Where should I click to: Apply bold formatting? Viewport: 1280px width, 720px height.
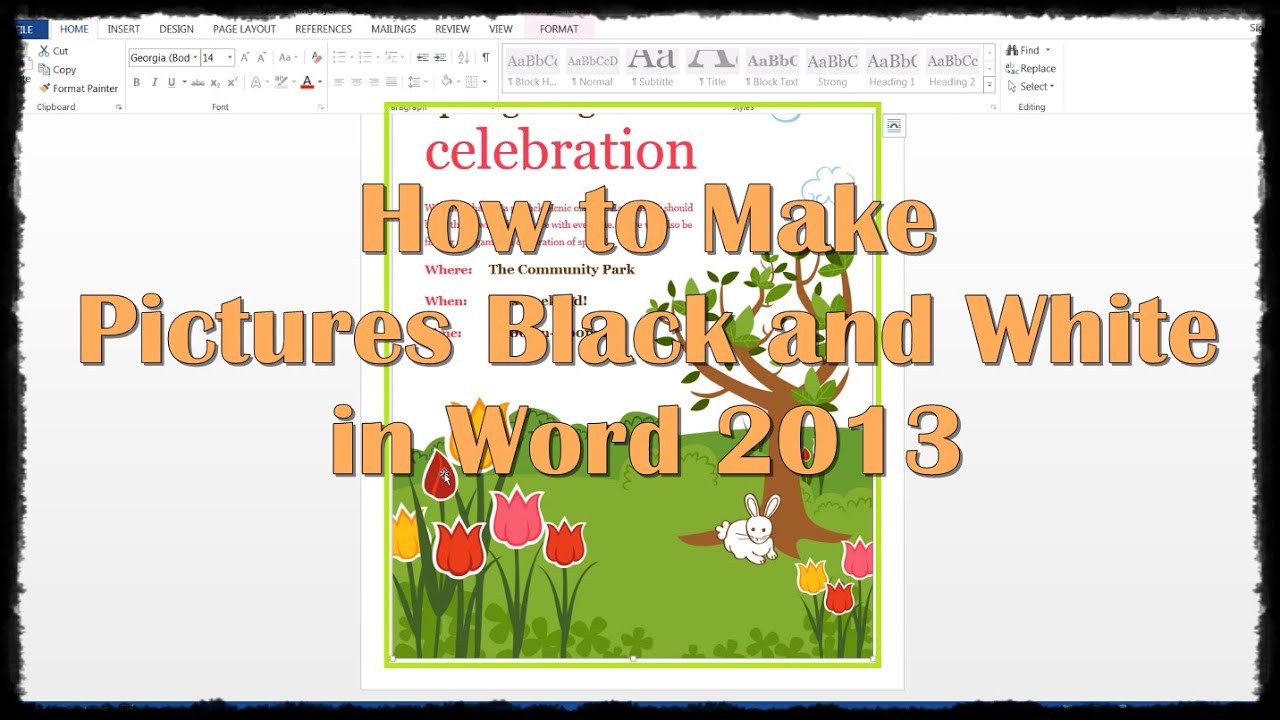(x=136, y=82)
